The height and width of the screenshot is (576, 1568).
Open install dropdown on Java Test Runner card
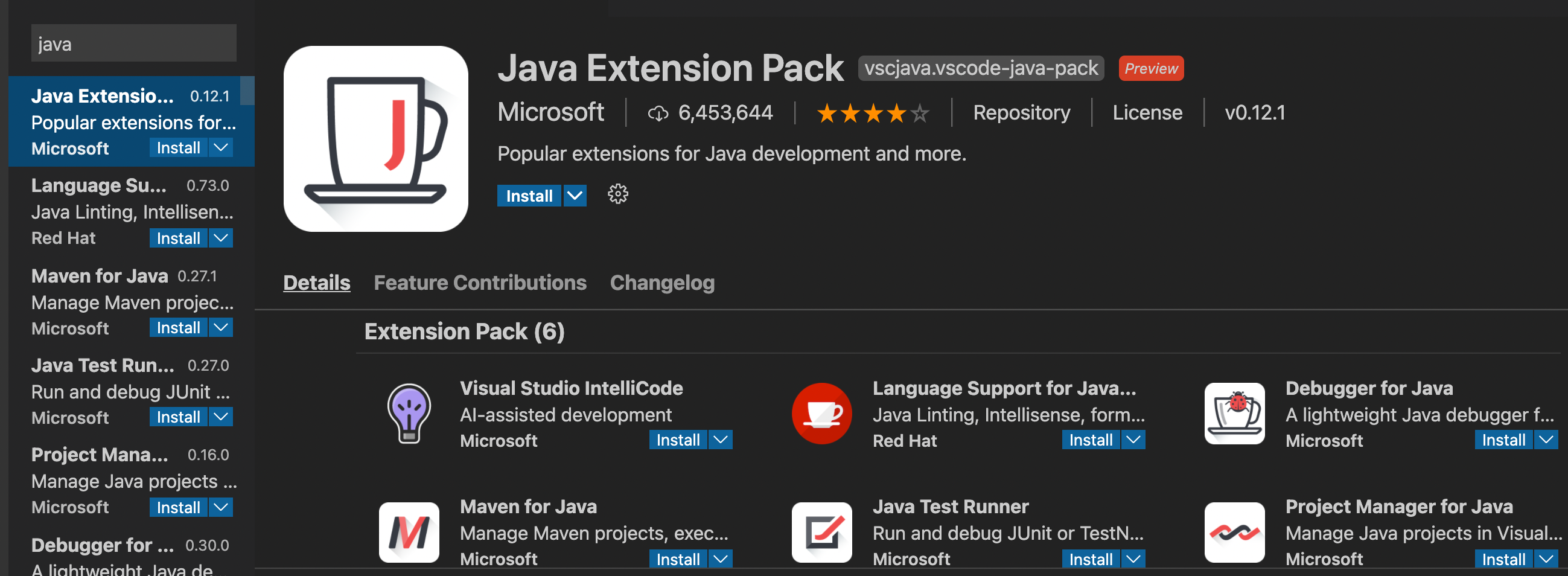click(x=1133, y=559)
